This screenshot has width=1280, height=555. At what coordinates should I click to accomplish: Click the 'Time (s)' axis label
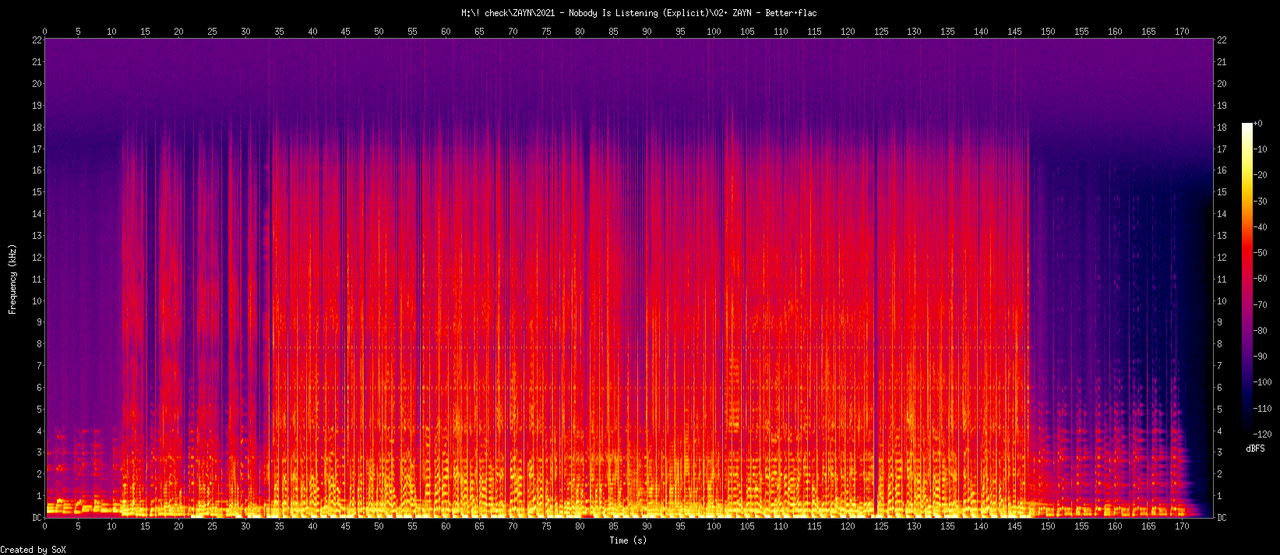pos(630,540)
